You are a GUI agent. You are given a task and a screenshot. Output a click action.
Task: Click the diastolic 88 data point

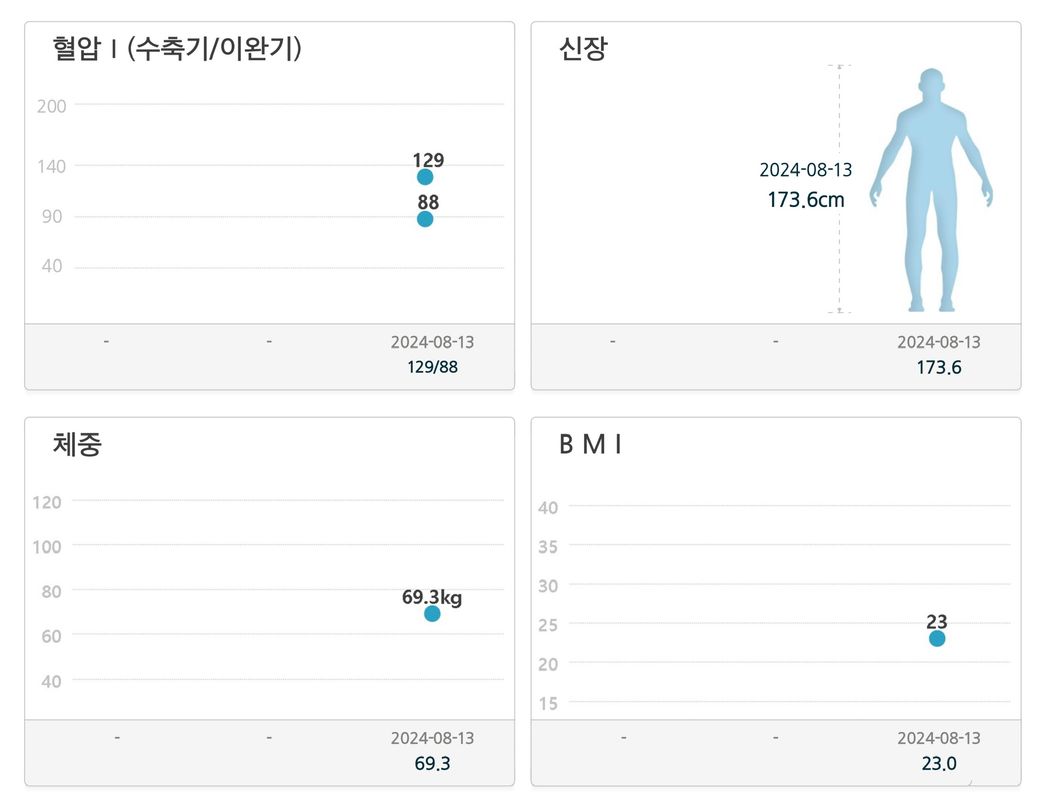(425, 219)
